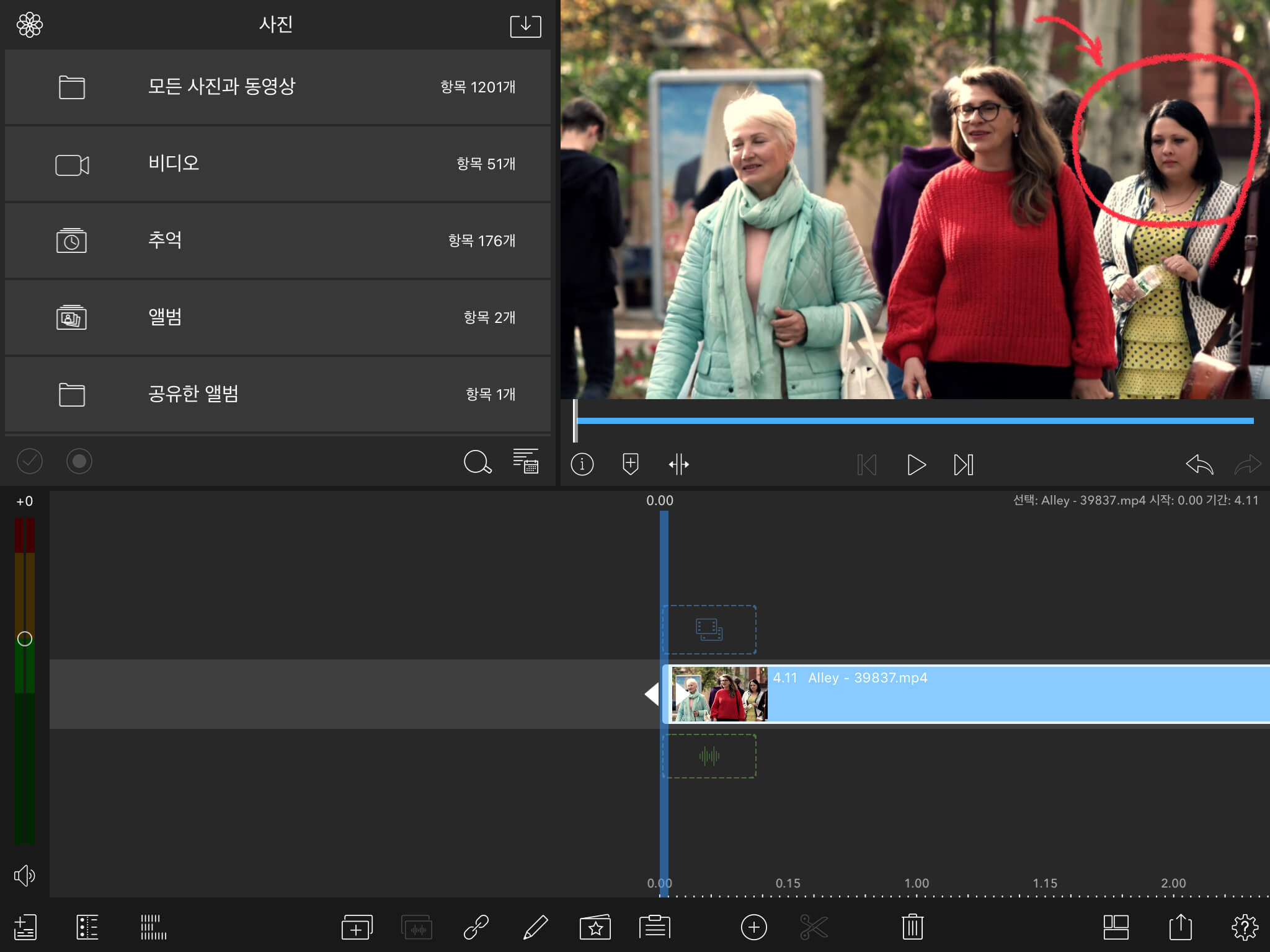
Task: Open the link clips chain tool
Action: pos(476,927)
